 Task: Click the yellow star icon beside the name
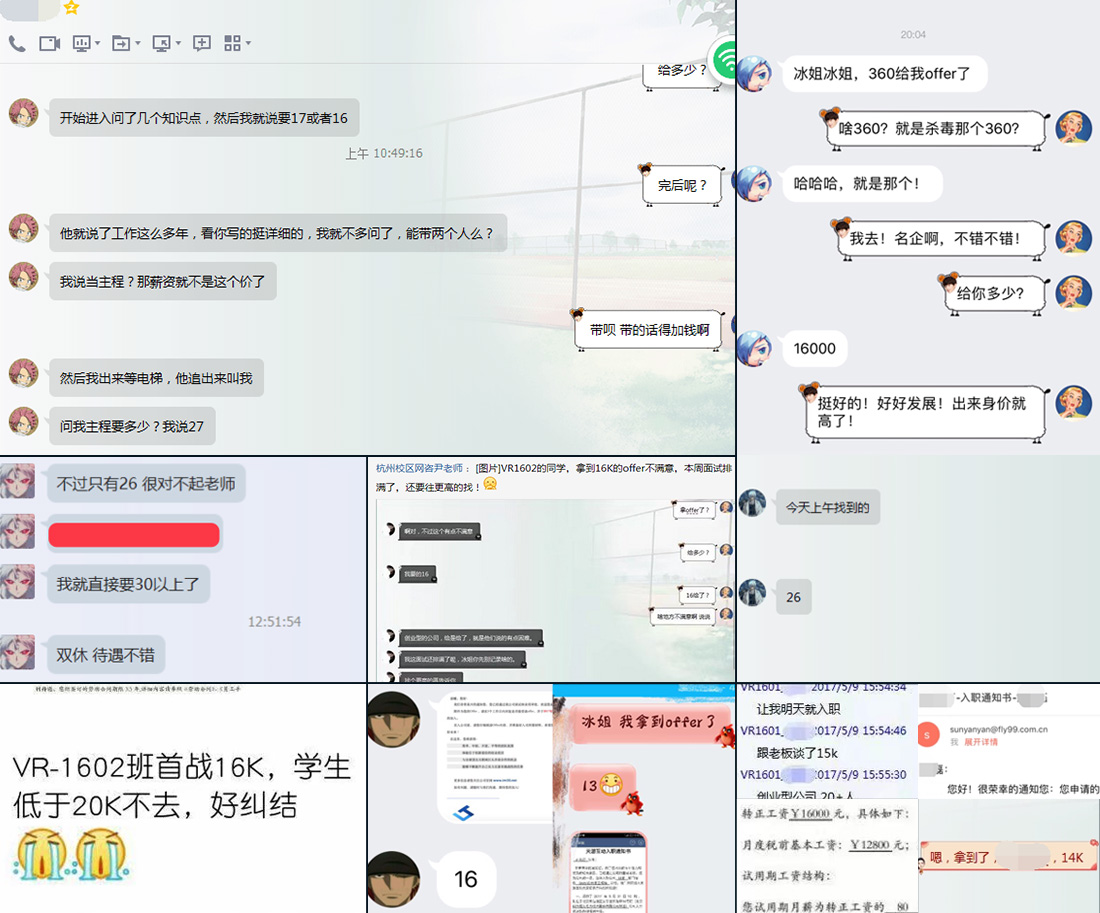[71, 7]
